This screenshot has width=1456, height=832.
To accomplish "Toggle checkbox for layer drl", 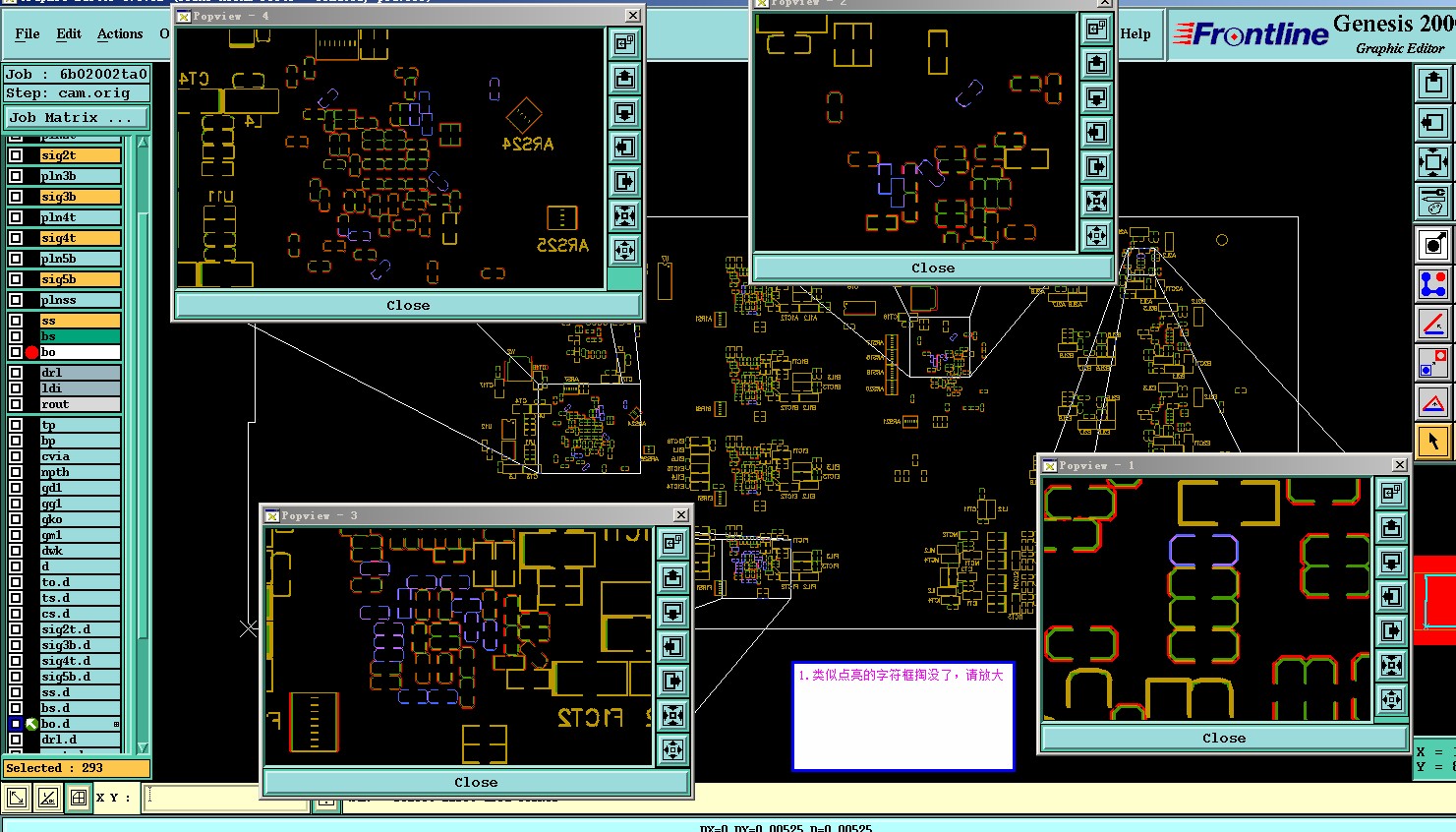I will coord(16,373).
